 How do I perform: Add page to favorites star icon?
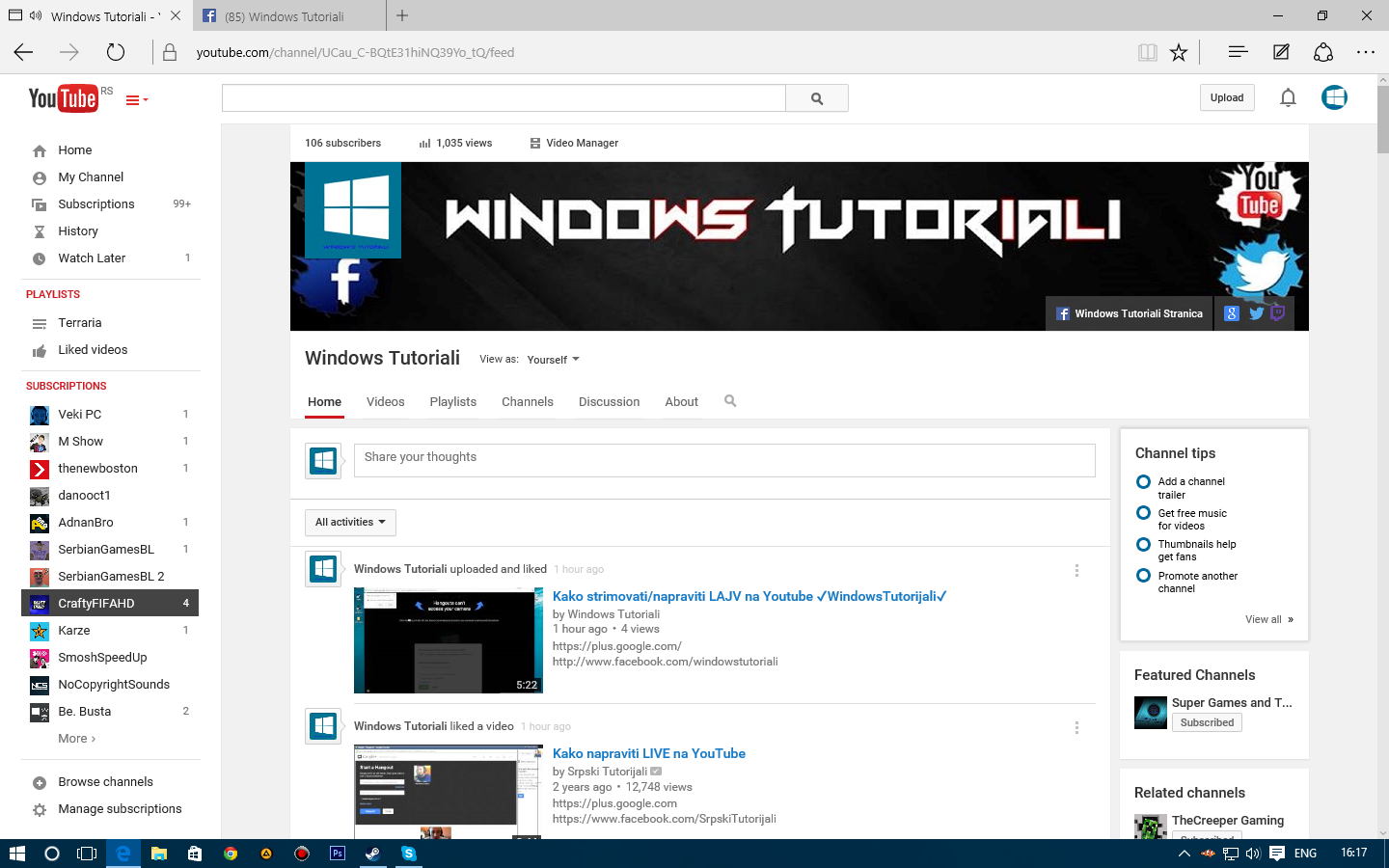[x=1179, y=52]
